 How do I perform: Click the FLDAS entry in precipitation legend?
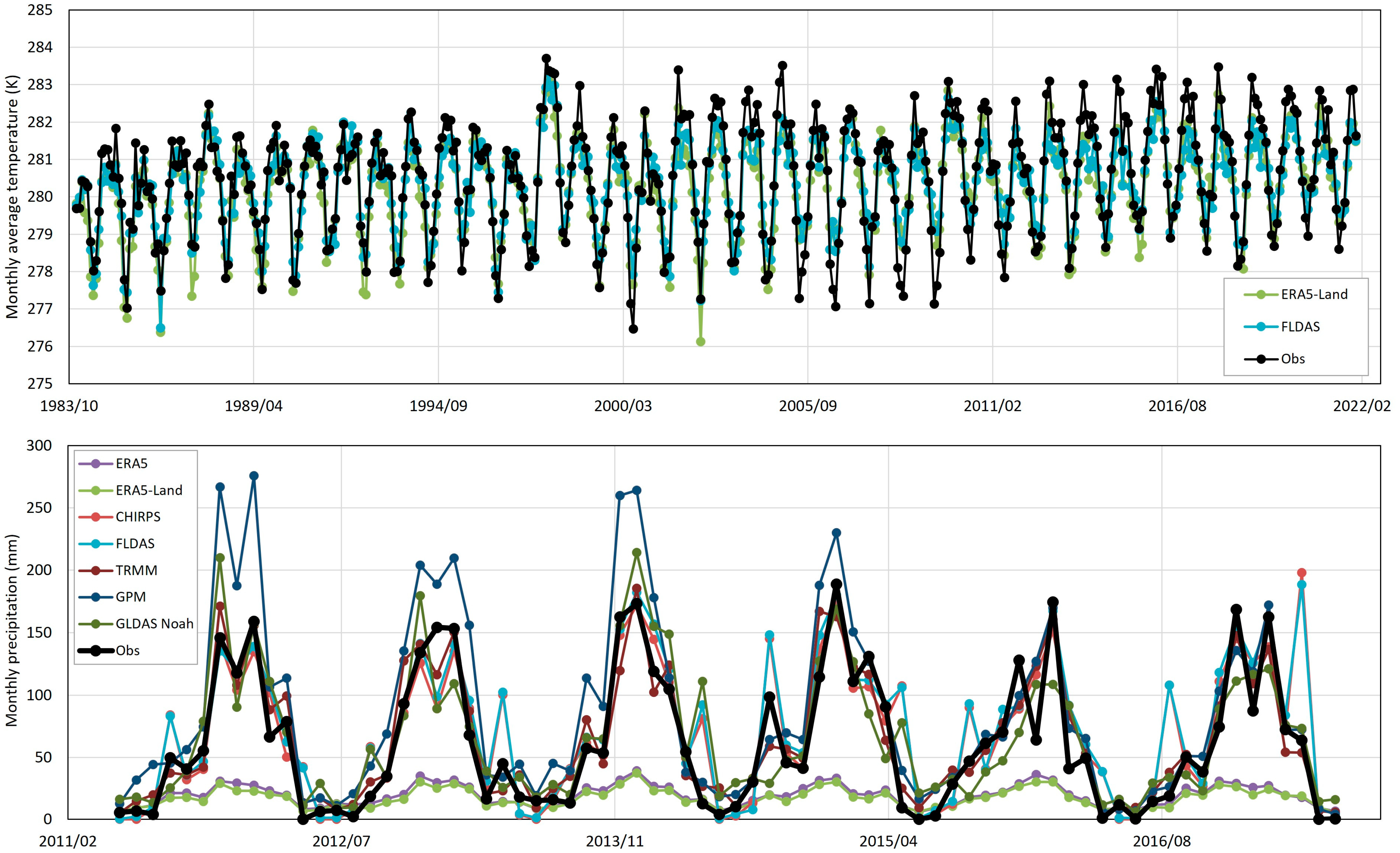(135, 543)
